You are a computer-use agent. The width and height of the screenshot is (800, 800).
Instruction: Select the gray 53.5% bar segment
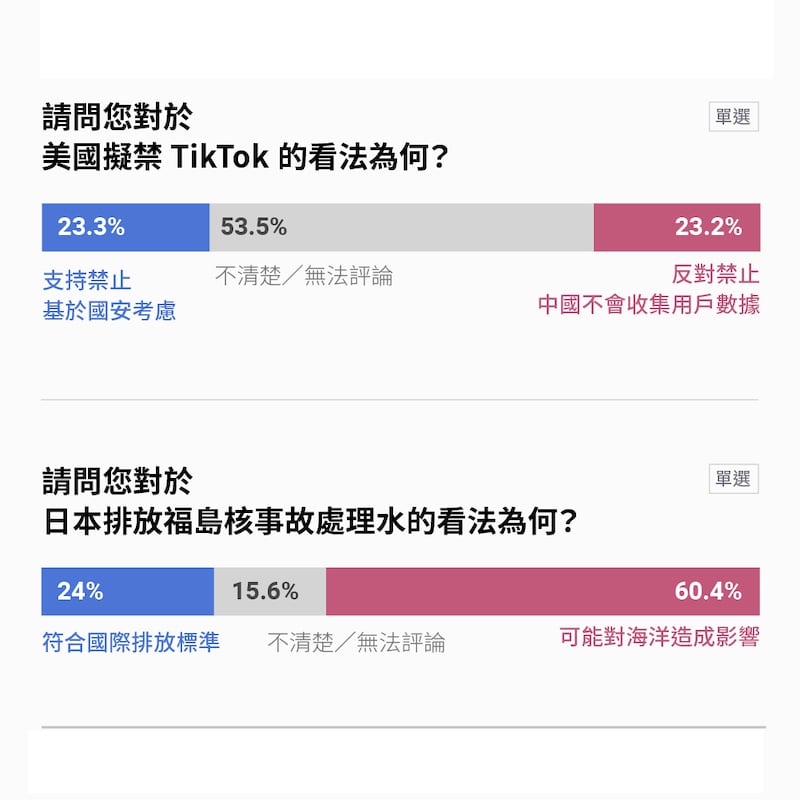tap(401, 227)
